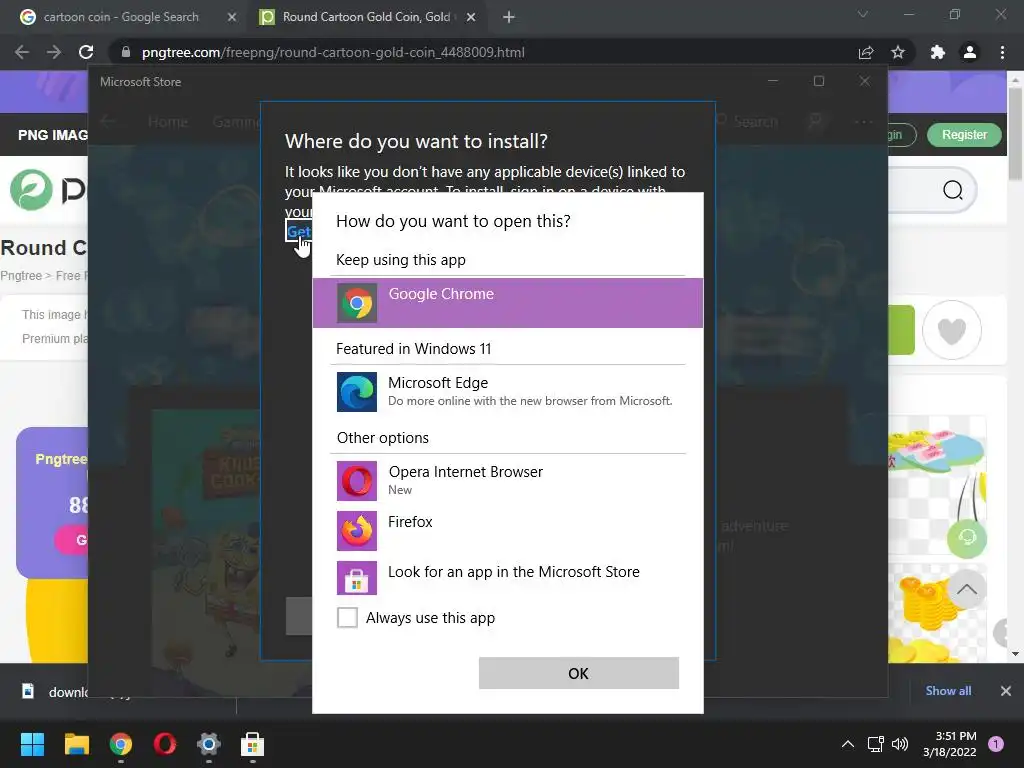Click Search in Microsoft Store window

click(748, 121)
